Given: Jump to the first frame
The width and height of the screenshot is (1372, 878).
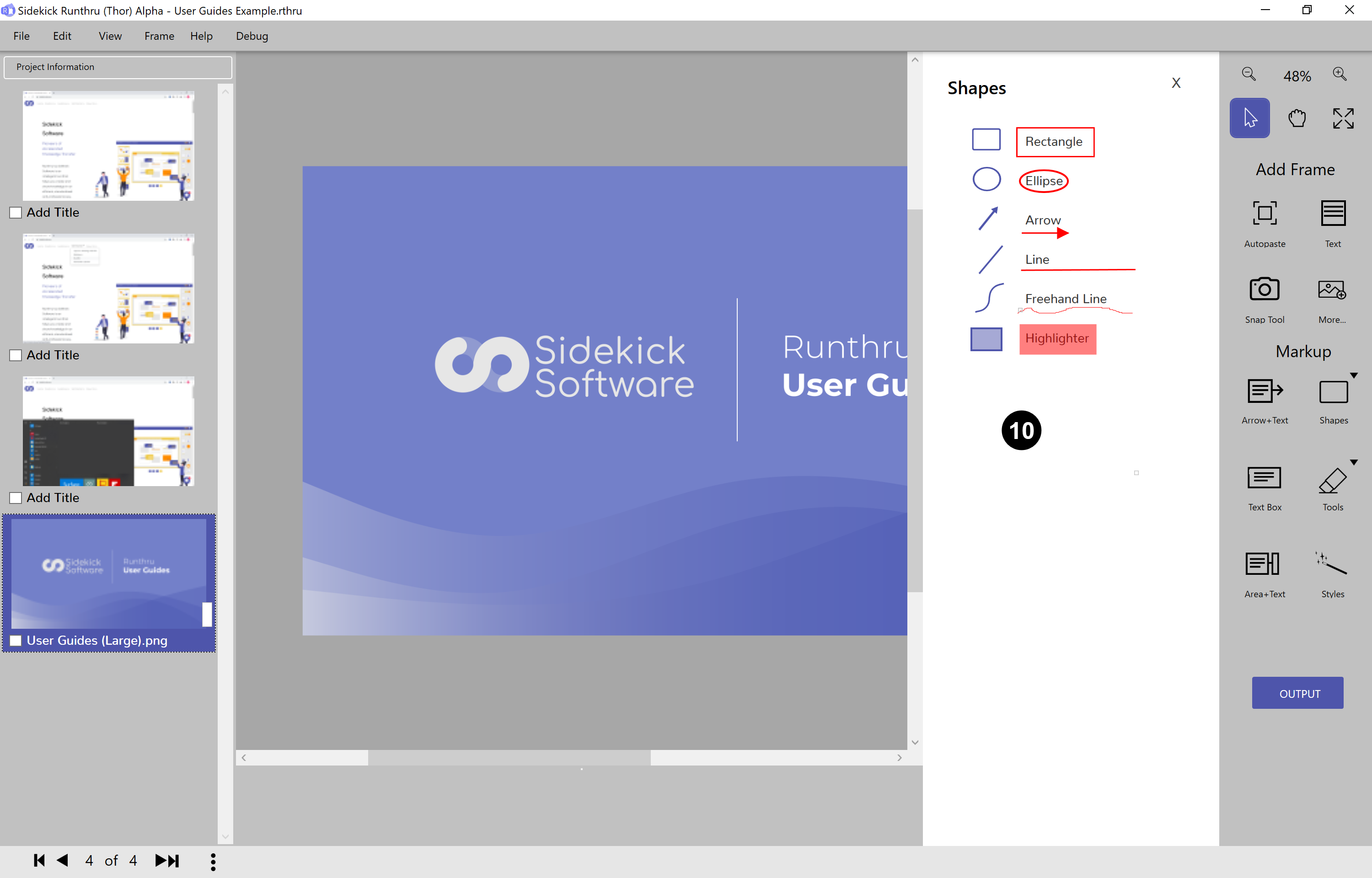Looking at the screenshot, I should coord(39,860).
